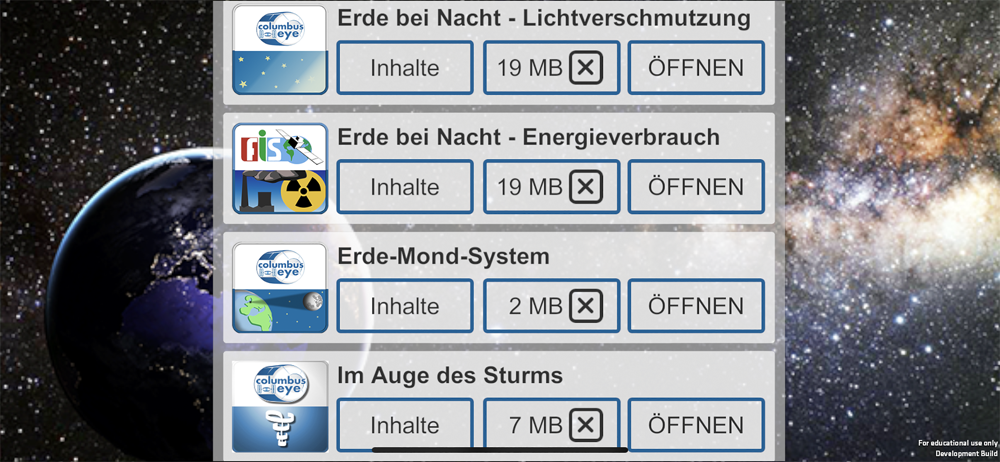This screenshot has width=1000, height=462.
Task: Delete the 2 MB Erde-Mond-System download
Action: (x=585, y=306)
